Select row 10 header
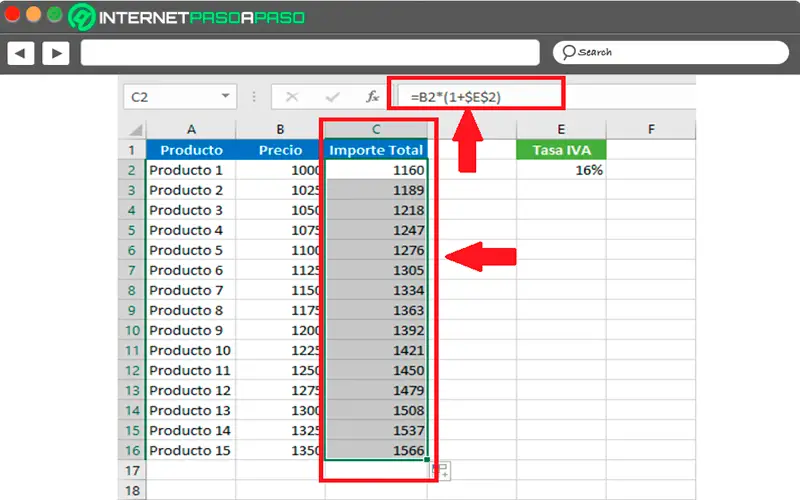The image size is (800, 500). click(x=132, y=330)
